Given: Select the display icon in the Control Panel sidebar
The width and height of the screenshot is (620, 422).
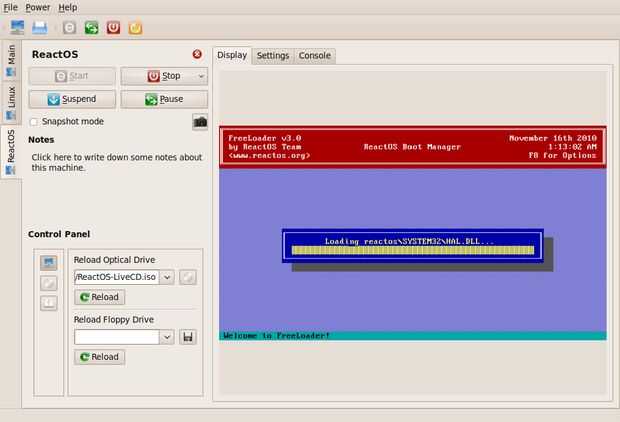Looking at the screenshot, I should (49, 263).
